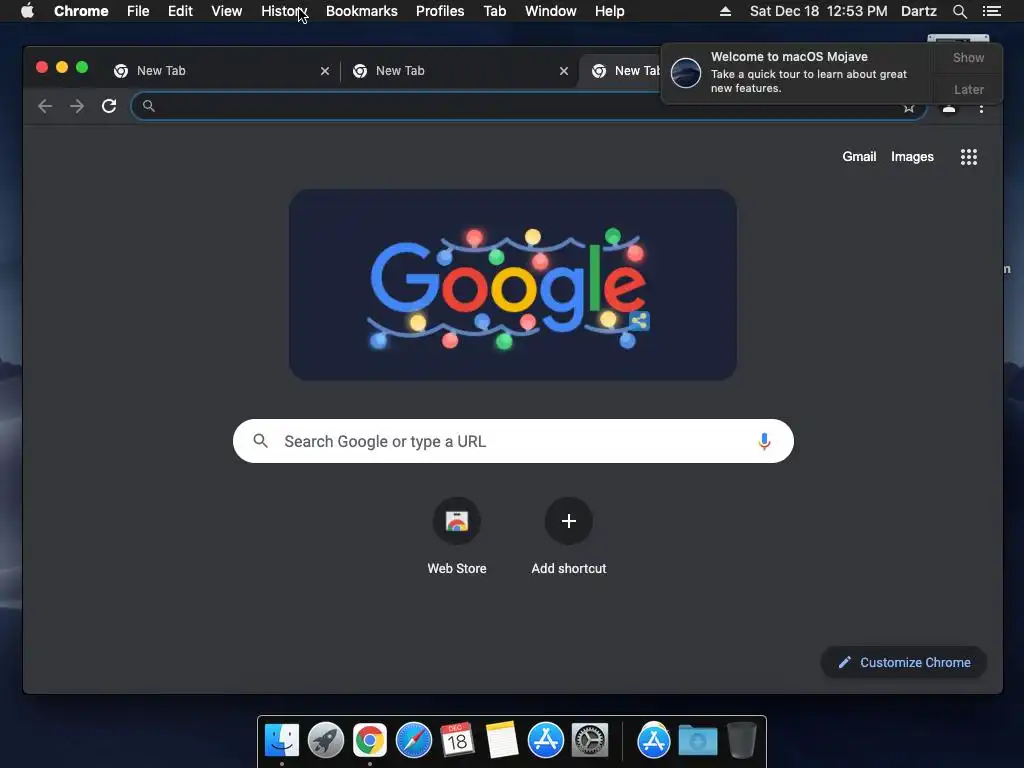This screenshot has width=1024, height=768.
Task: Open Notes from the dock
Action: (x=502, y=740)
